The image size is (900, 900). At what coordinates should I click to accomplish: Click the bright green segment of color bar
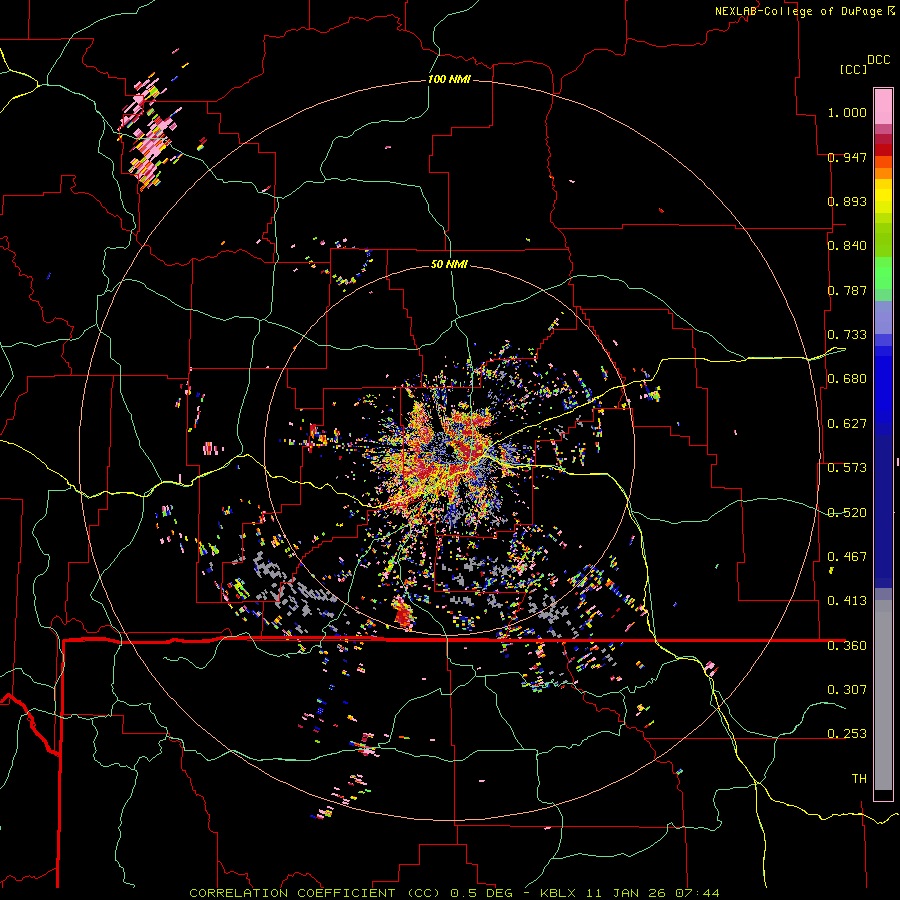(883, 273)
